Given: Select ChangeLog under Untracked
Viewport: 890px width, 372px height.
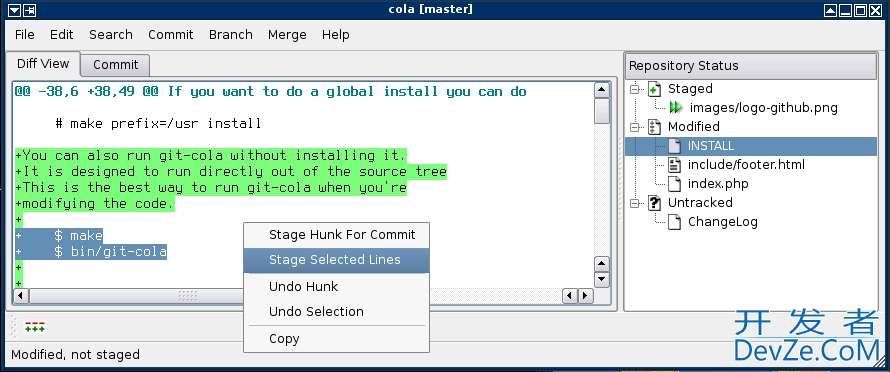Looking at the screenshot, I should click(723, 221).
